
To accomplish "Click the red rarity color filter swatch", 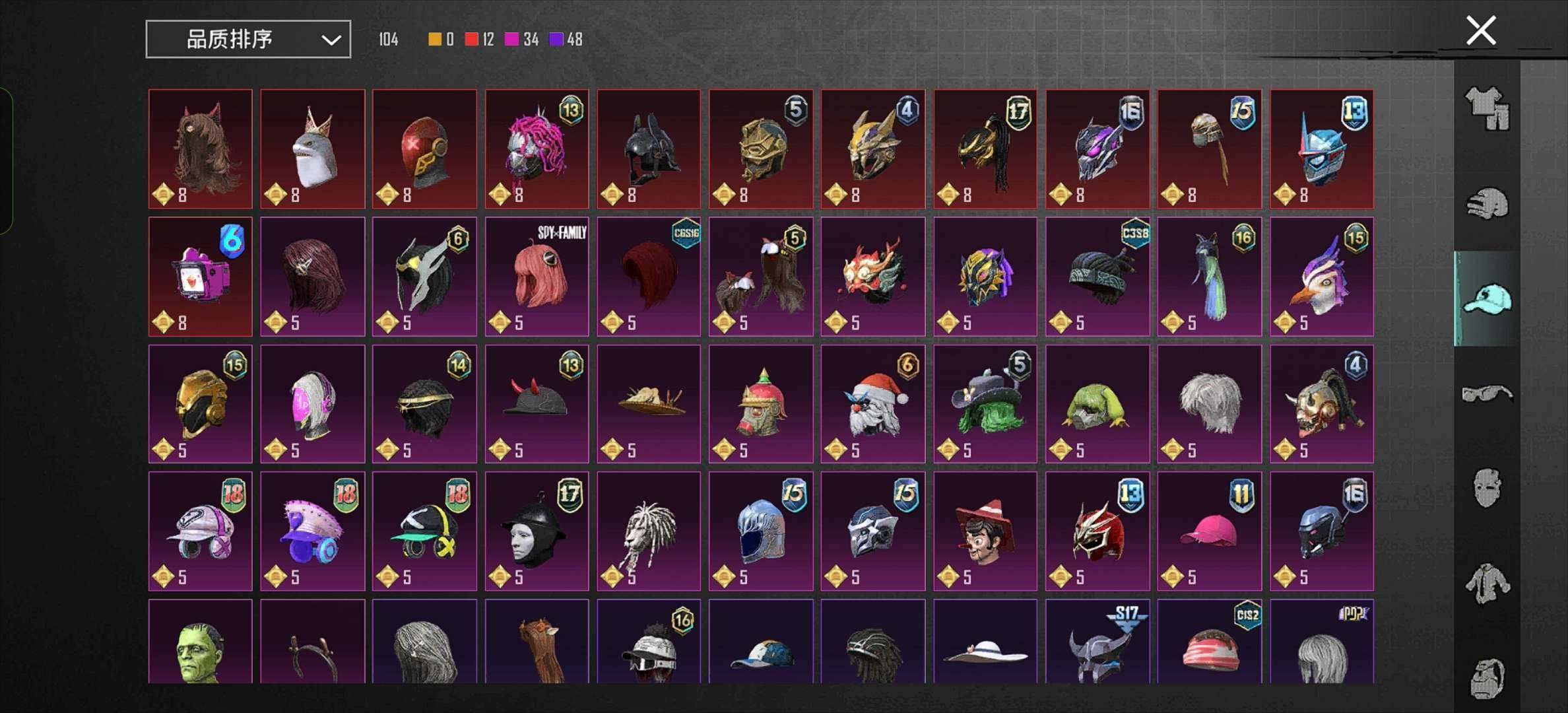I will click(x=471, y=40).
